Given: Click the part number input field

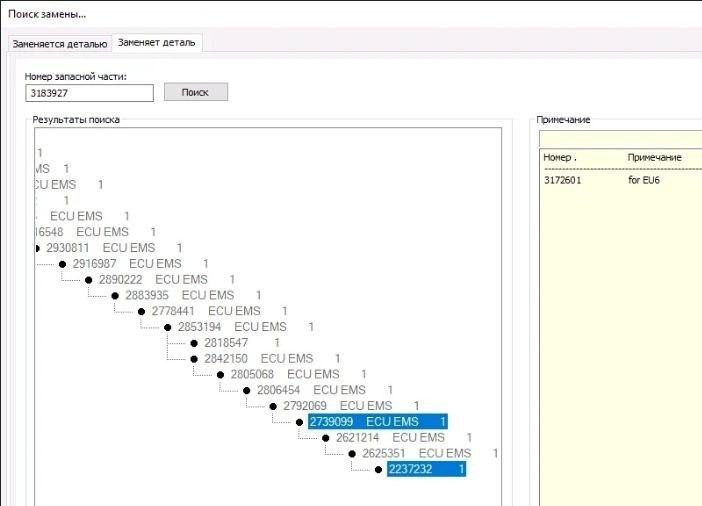Looking at the screenshot, I should pos(89,93).
